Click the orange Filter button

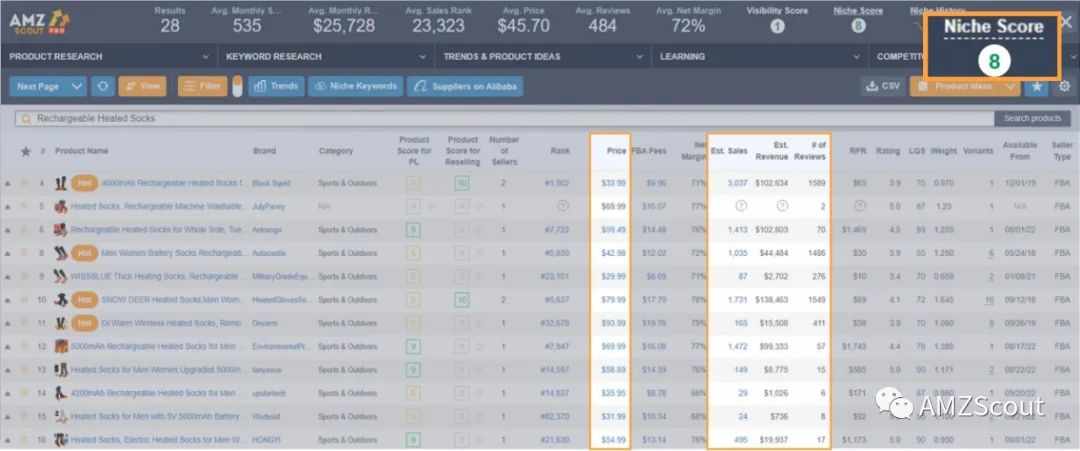[202, 87]
